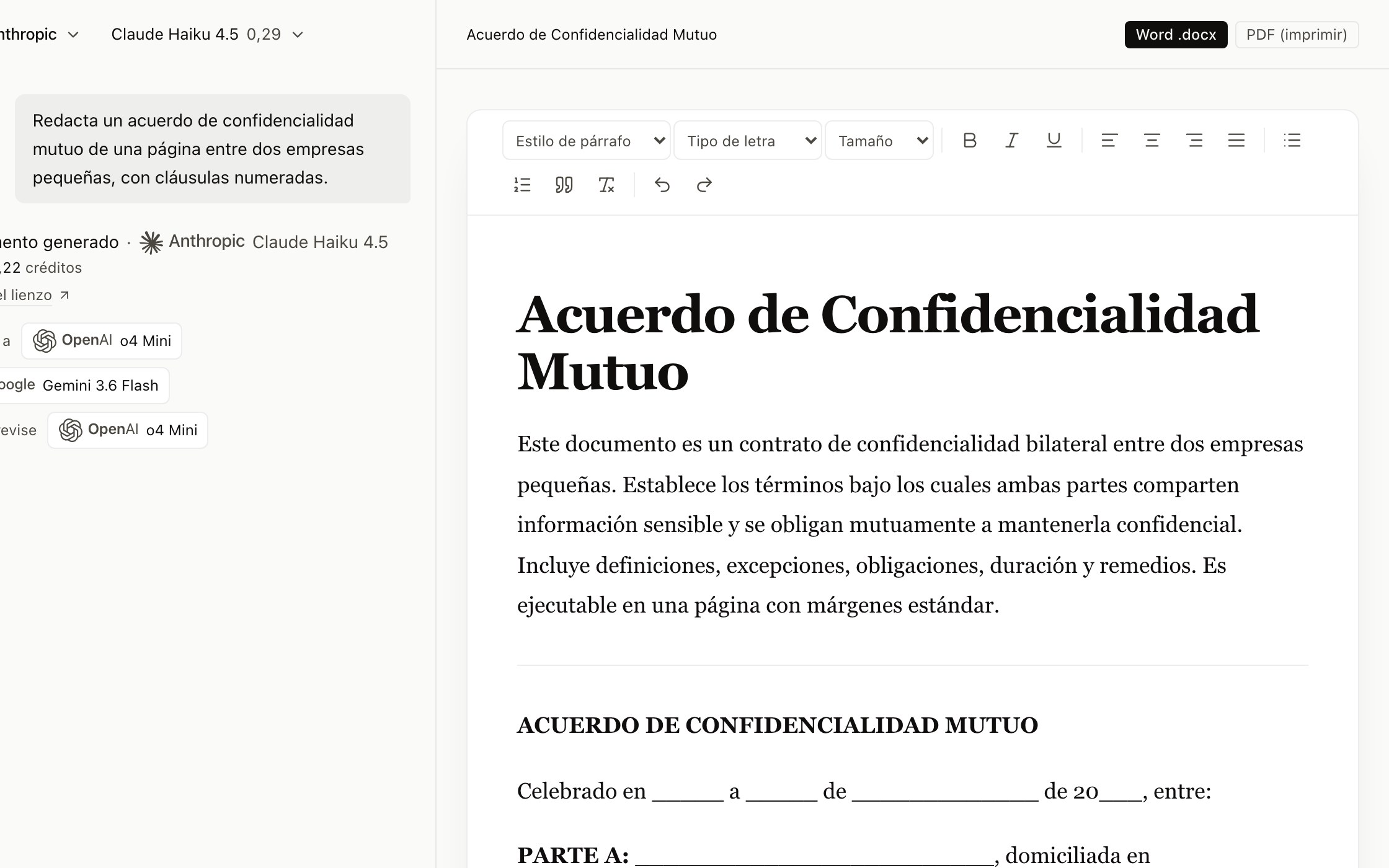The height and width of the screenshot is (868, 1389).
Task: Click the 'Celebrado en' date line
Action: point(864,791)
